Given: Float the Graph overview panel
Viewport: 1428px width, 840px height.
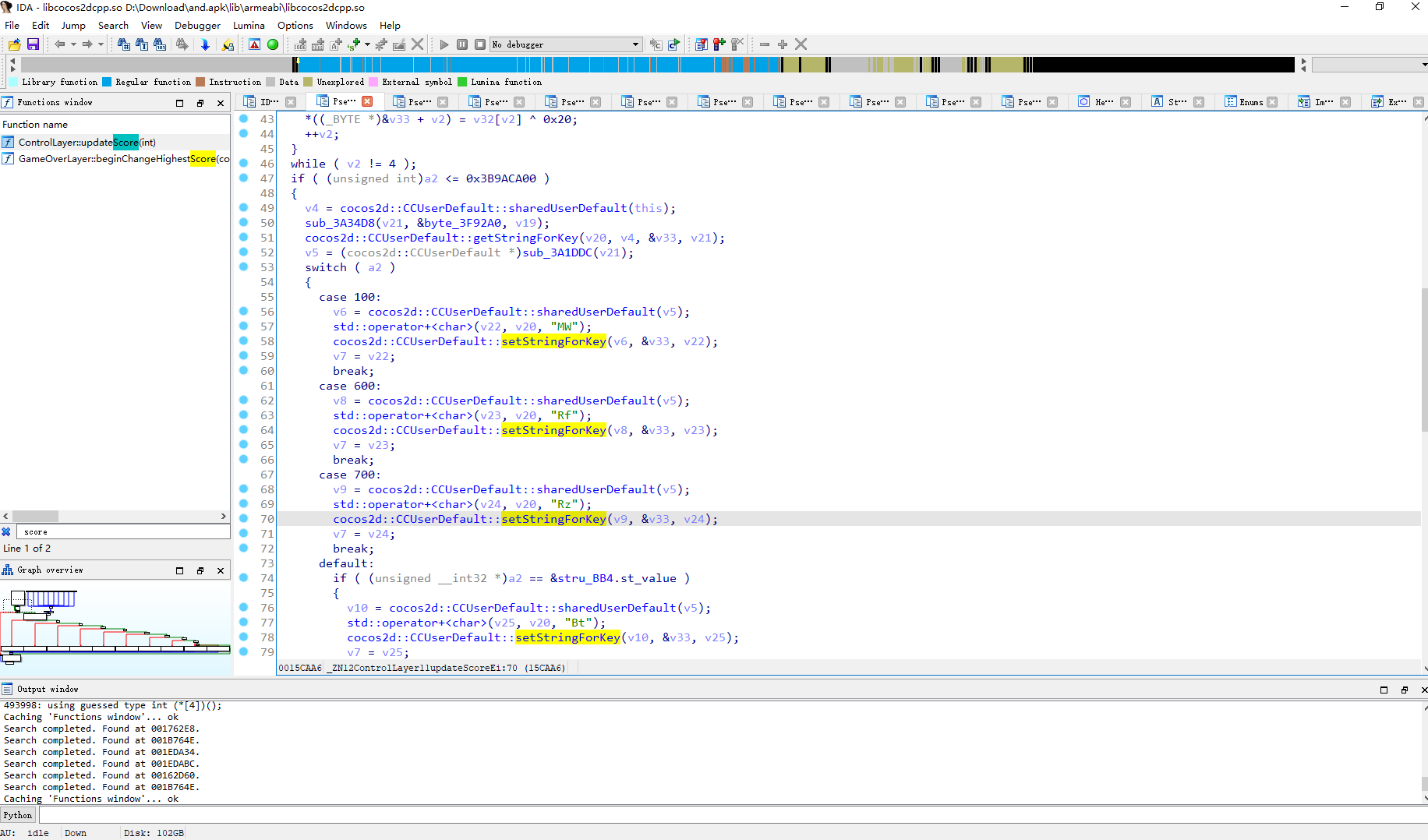Looking at the screenshot, I should 200,570.
